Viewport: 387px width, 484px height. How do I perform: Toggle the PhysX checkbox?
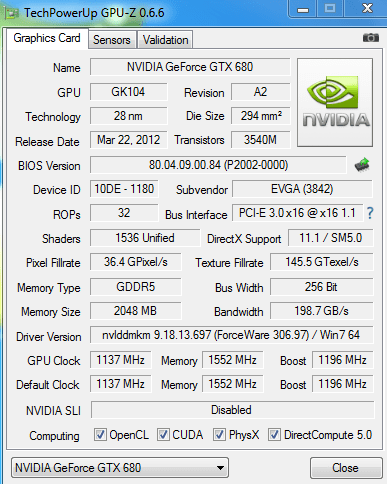[x=219, y=435]
